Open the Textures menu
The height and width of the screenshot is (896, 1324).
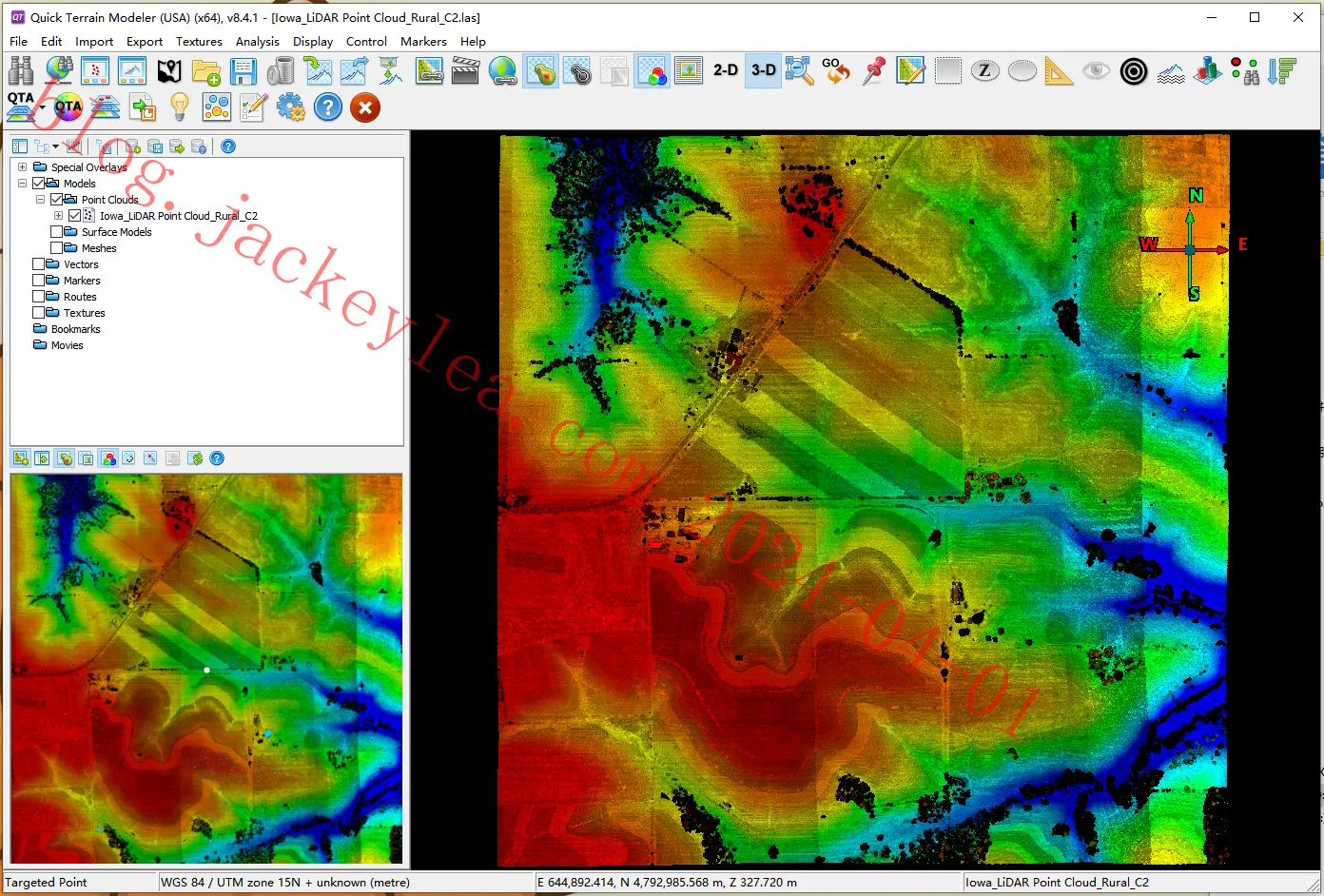[x=199, y=42]
